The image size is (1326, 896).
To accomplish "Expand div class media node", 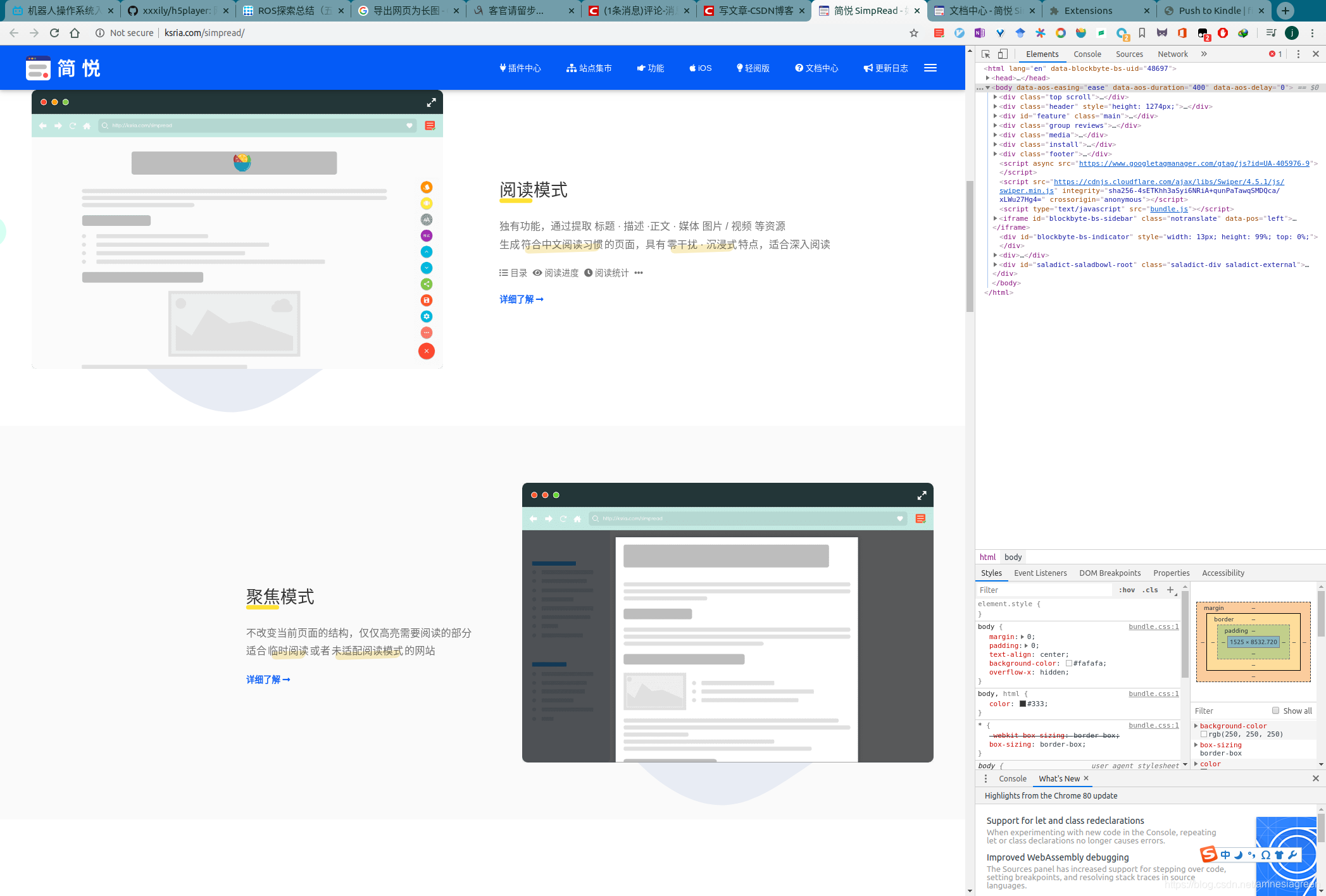I will pos(995,135).
